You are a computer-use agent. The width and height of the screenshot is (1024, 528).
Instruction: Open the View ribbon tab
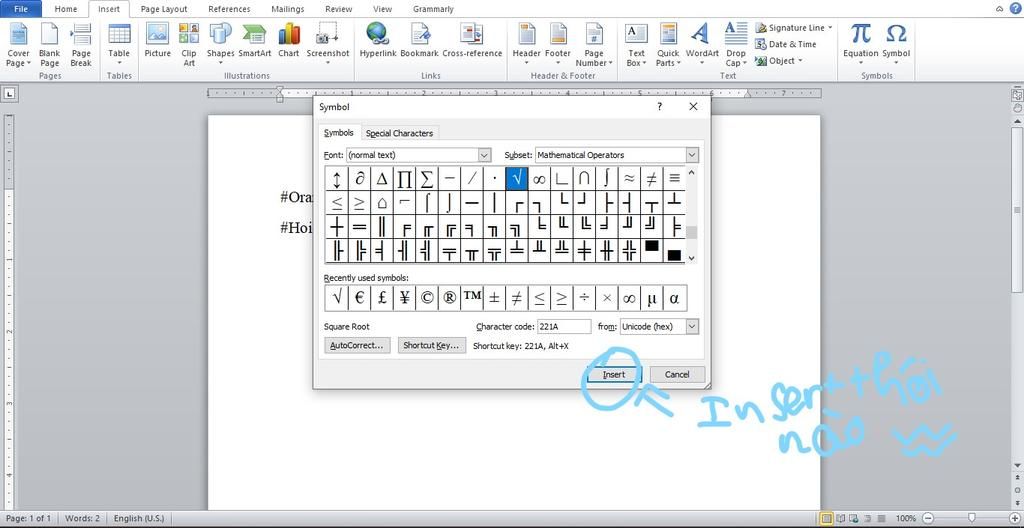point(383,9)
